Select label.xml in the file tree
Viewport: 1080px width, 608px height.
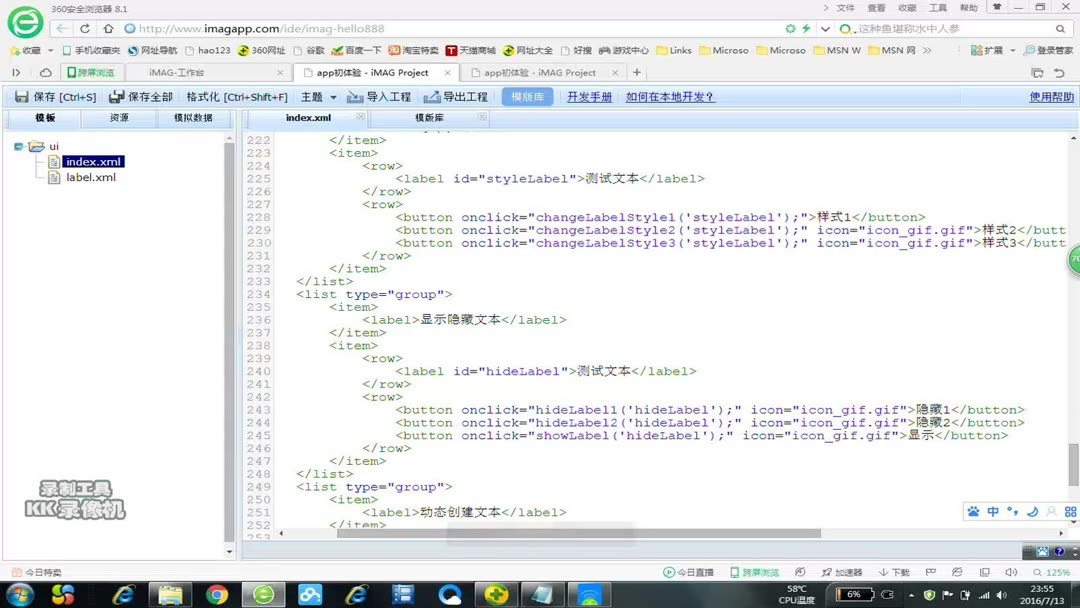point(89,178)
